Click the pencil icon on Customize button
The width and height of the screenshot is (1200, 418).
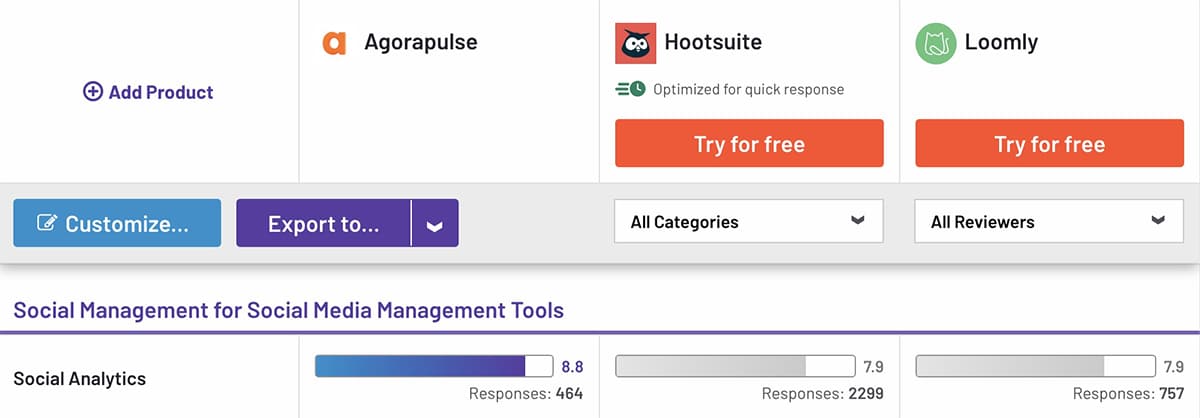pyautogui.click(x=47, y=223)
